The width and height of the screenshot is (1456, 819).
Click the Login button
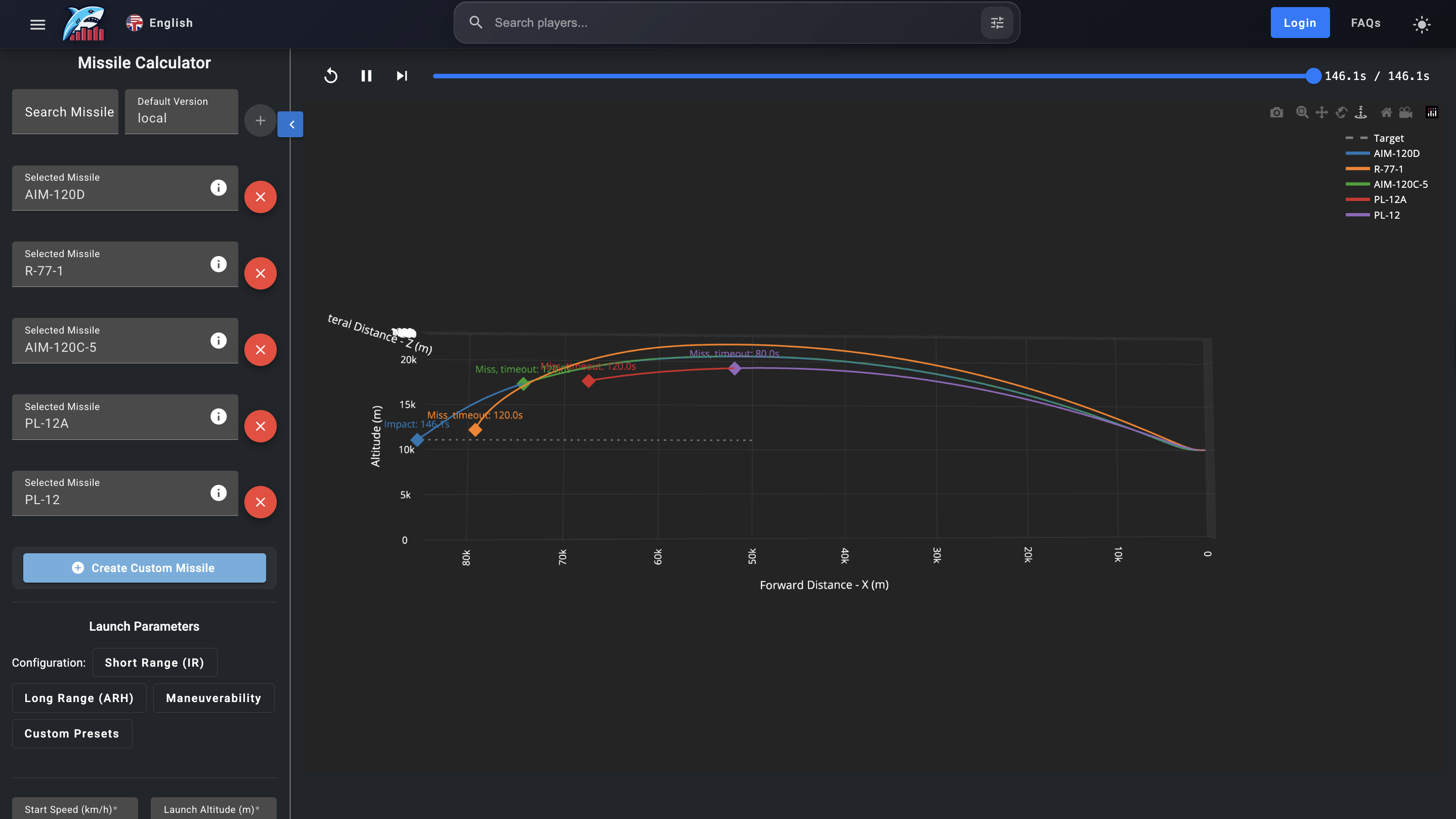tap(1300, 23)
